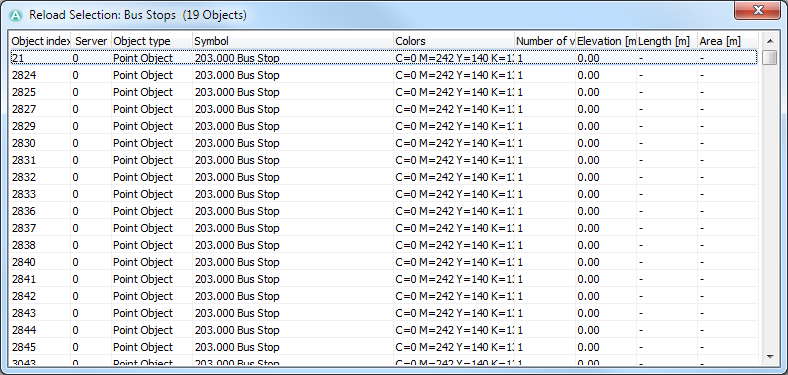
Task: Sort by Symbol column header
Action: coord(293,41)
